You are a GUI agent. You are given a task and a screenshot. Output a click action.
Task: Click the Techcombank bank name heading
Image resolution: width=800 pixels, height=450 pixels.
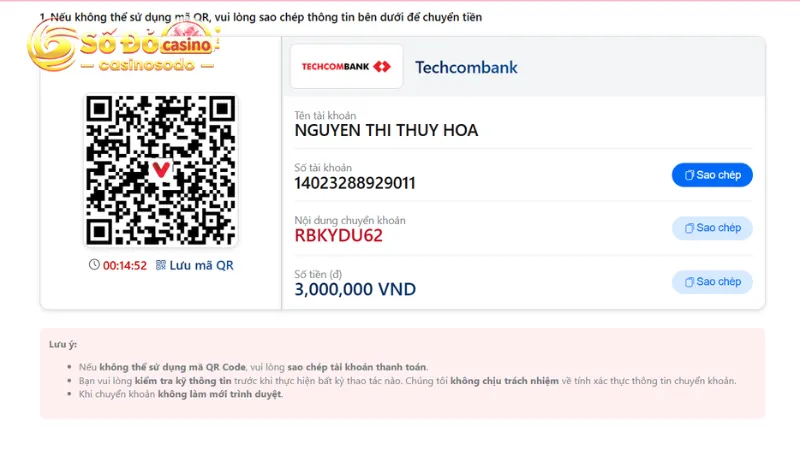pyautogui.click(x=466, y=67)
